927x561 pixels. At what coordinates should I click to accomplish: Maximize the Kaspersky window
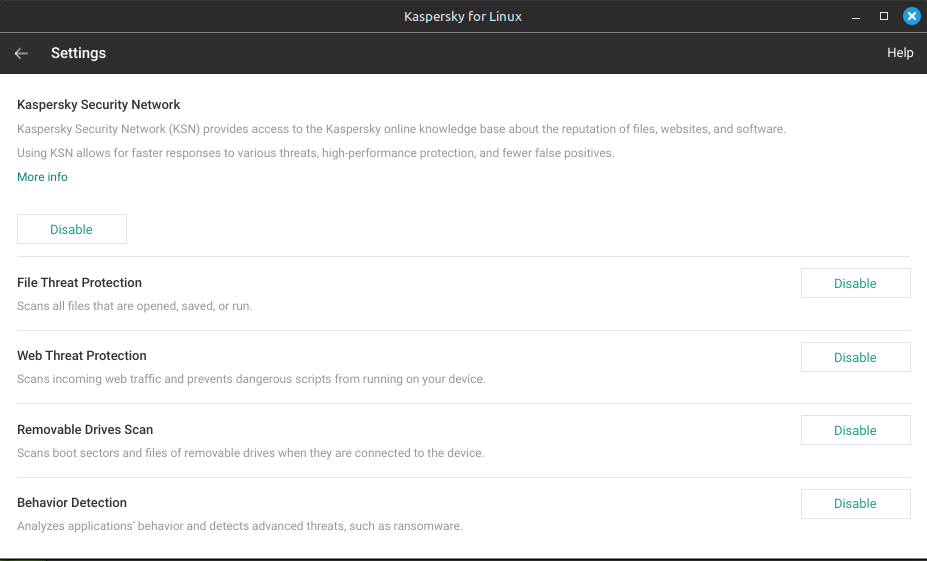[884, 16]
